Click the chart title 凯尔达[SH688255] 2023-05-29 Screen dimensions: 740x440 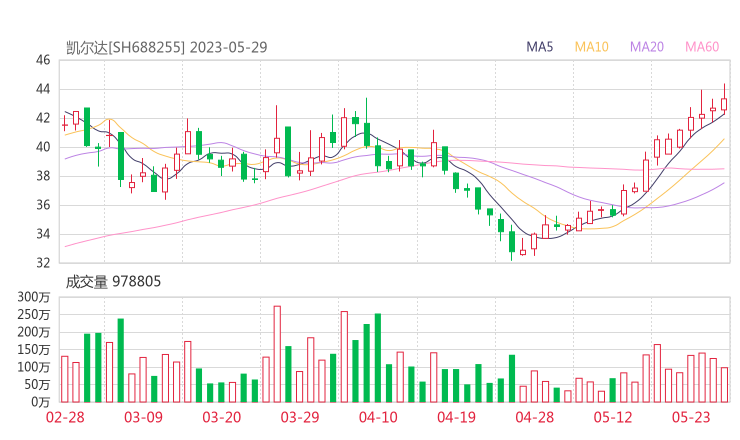(x=167, y=47)
